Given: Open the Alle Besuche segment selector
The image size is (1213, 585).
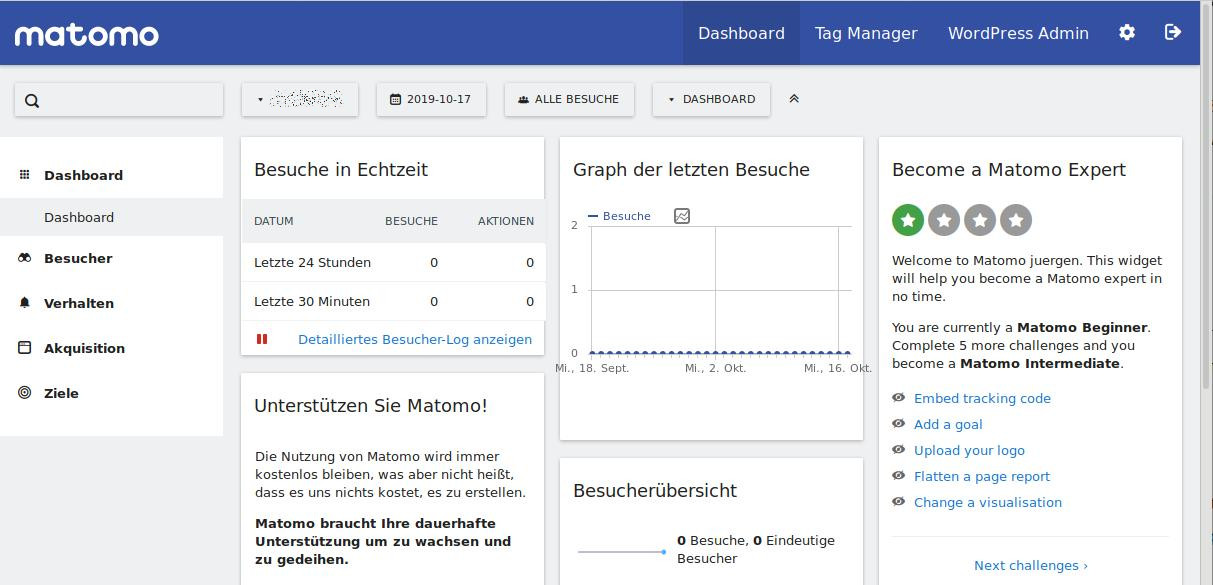Looking at the screenshot, I should pos(569,99).
